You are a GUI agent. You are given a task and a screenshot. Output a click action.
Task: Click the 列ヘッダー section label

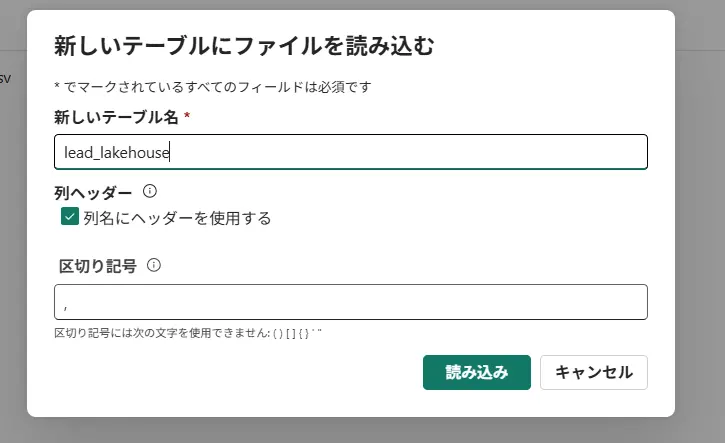click(93, 190)
